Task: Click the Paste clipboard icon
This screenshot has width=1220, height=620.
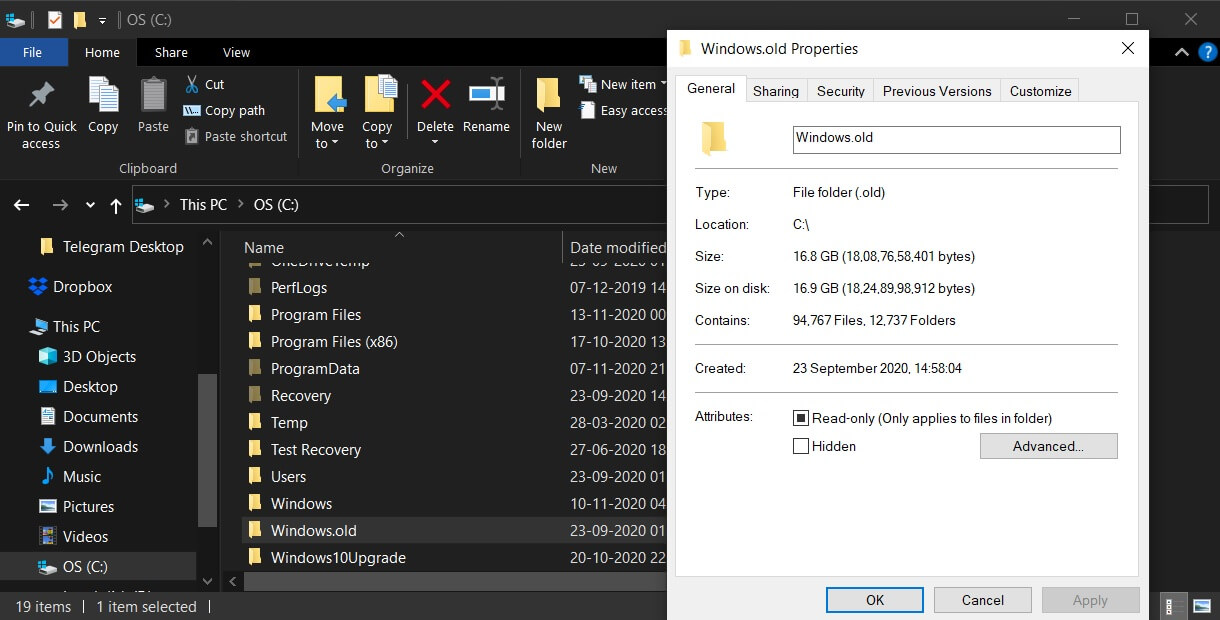Action: pos(153,94)
